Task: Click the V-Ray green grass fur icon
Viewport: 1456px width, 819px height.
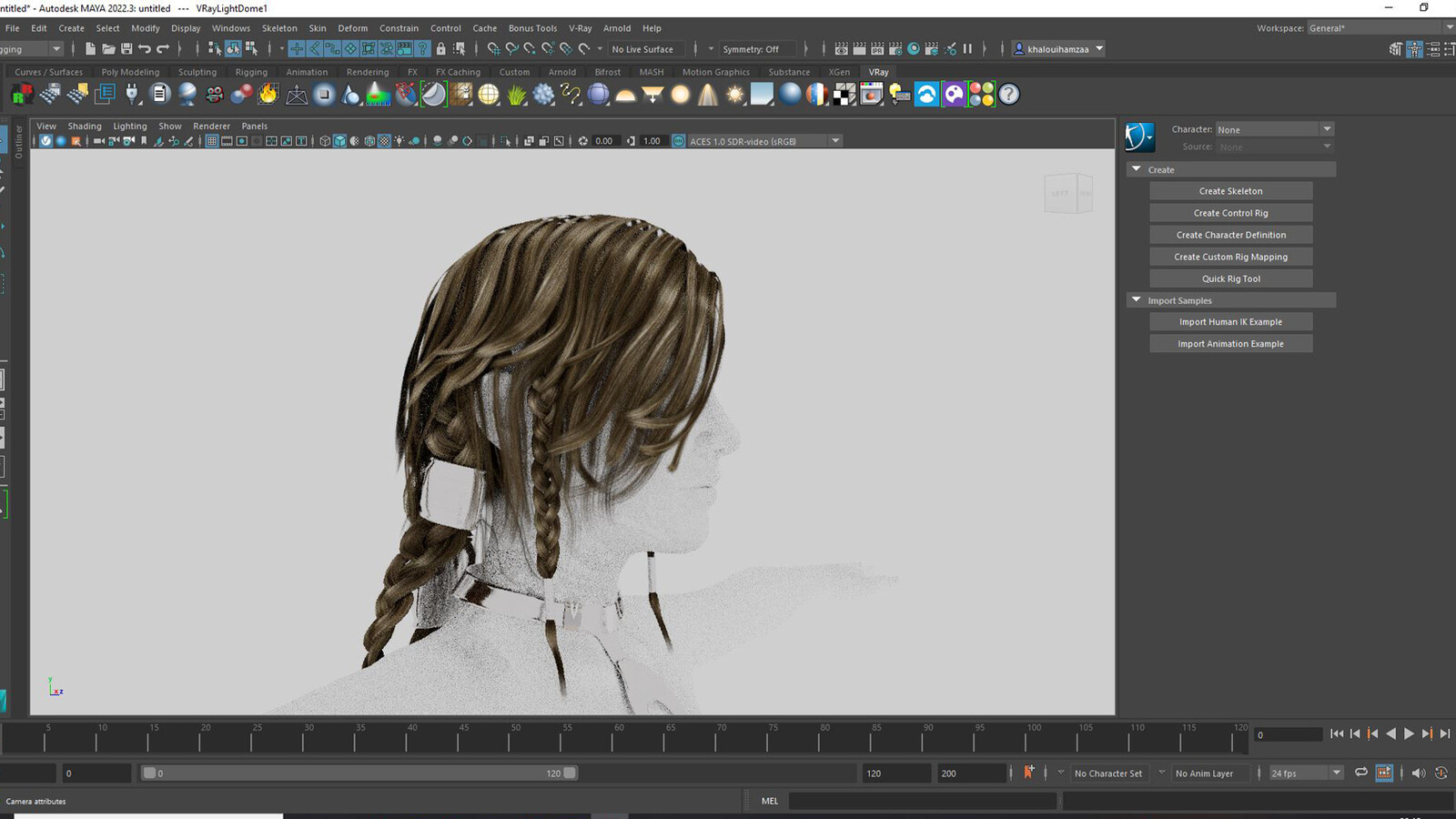Action: [516, 94]
